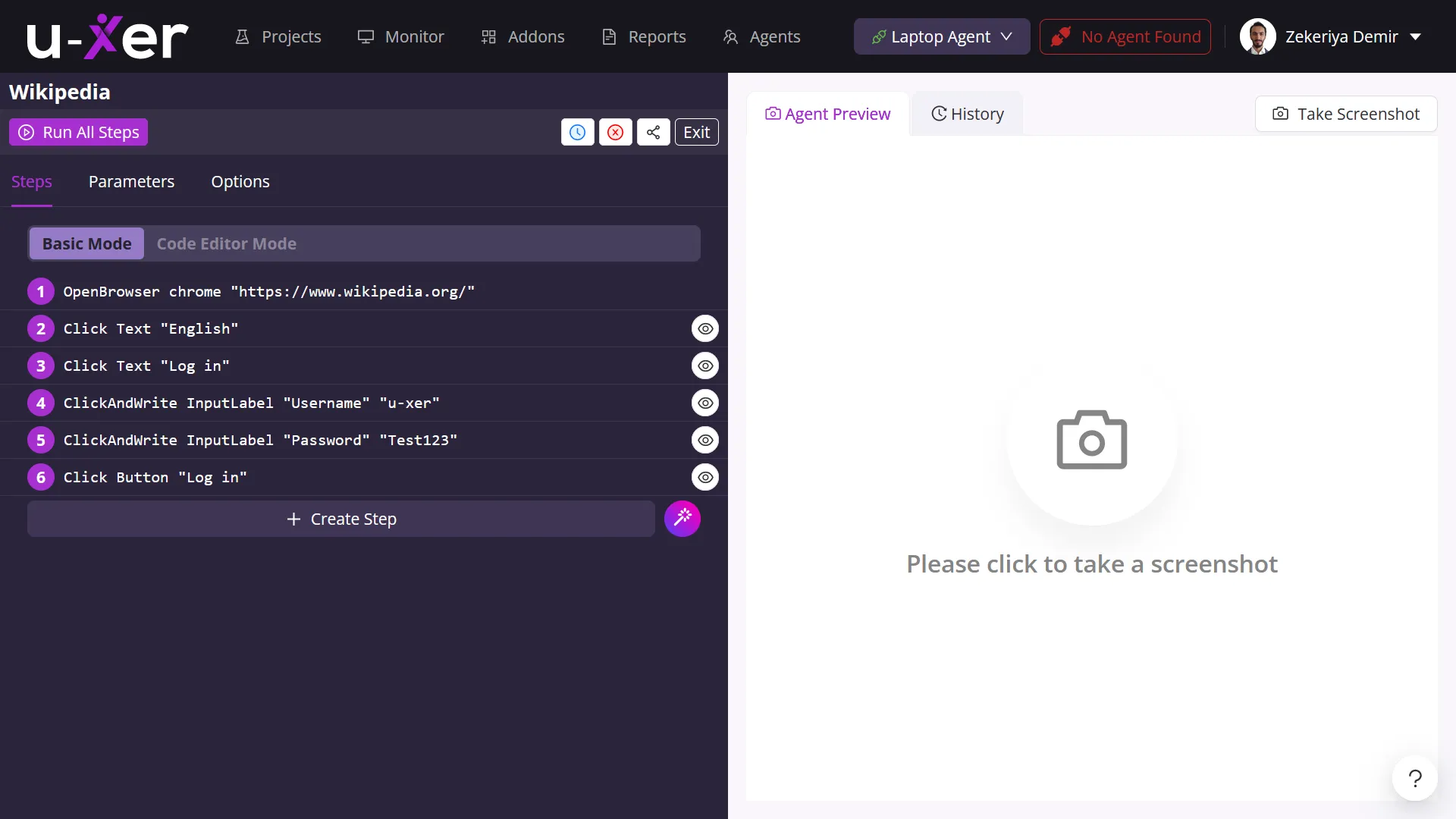Expand the Laptop Agent dropdown
Image resolution: width=1456 pixels, height=819 pixels.
942,36
